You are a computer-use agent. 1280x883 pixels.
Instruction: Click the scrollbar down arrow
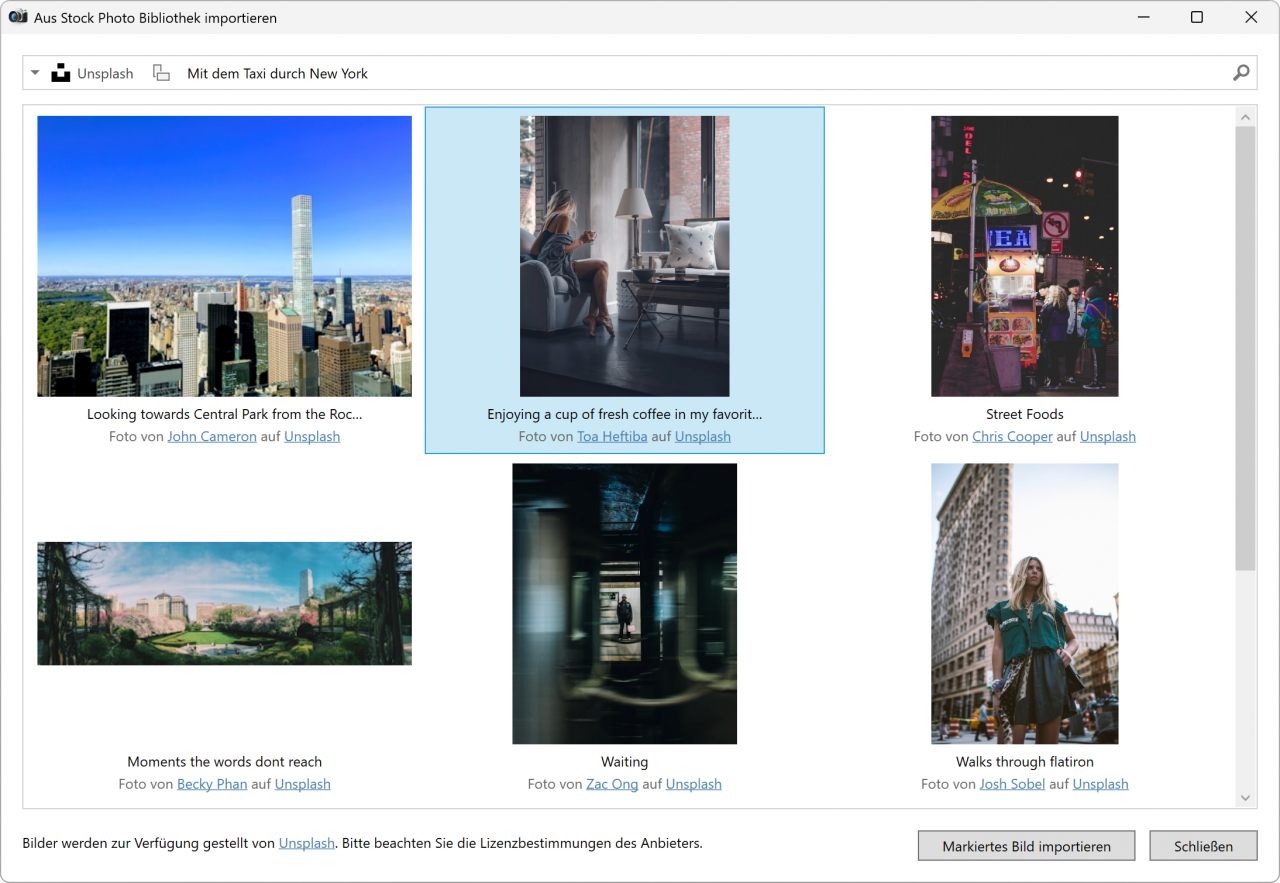[x=1245, y=797]
